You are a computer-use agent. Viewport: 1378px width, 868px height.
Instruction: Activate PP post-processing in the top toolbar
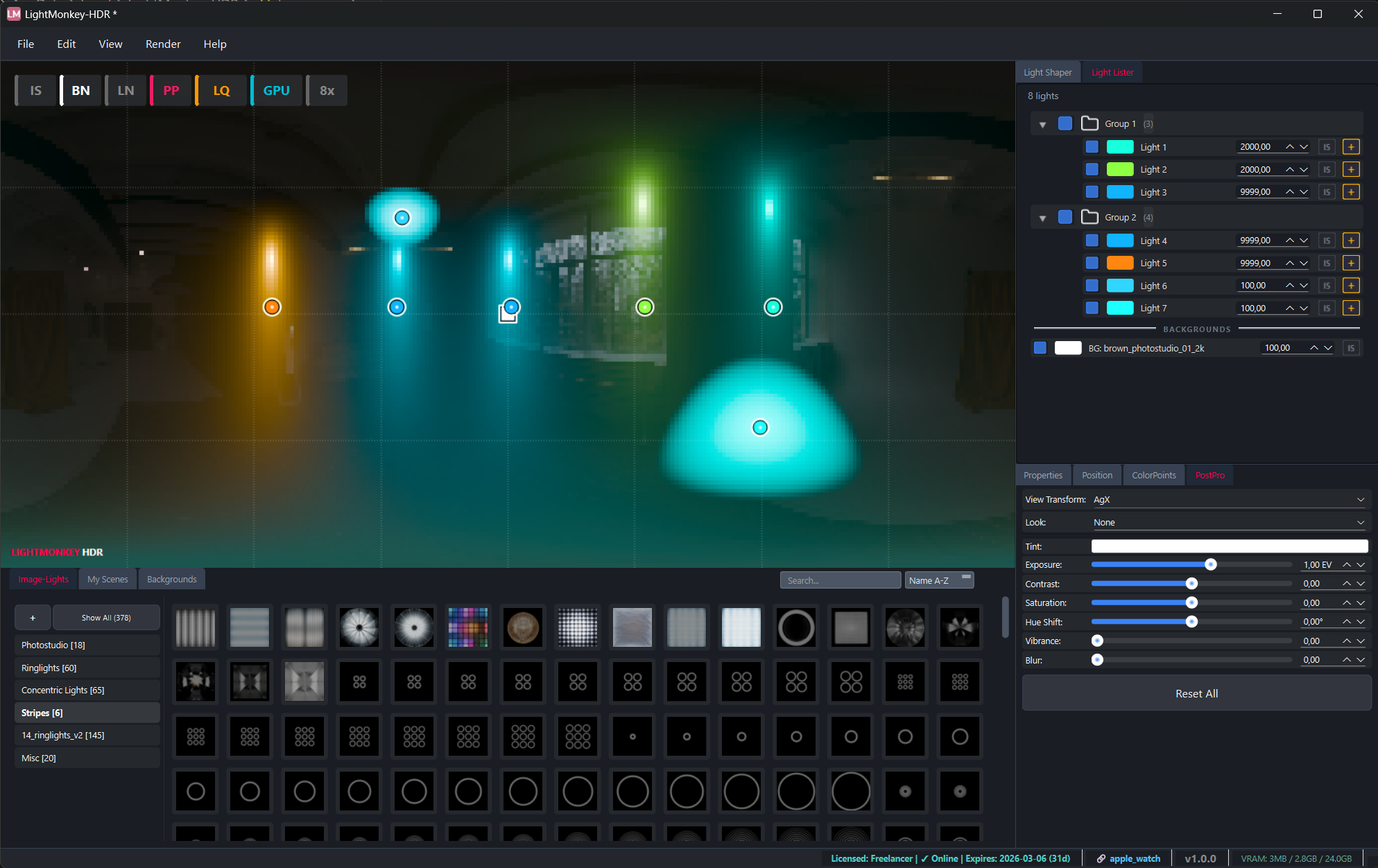tap(170, 90)
